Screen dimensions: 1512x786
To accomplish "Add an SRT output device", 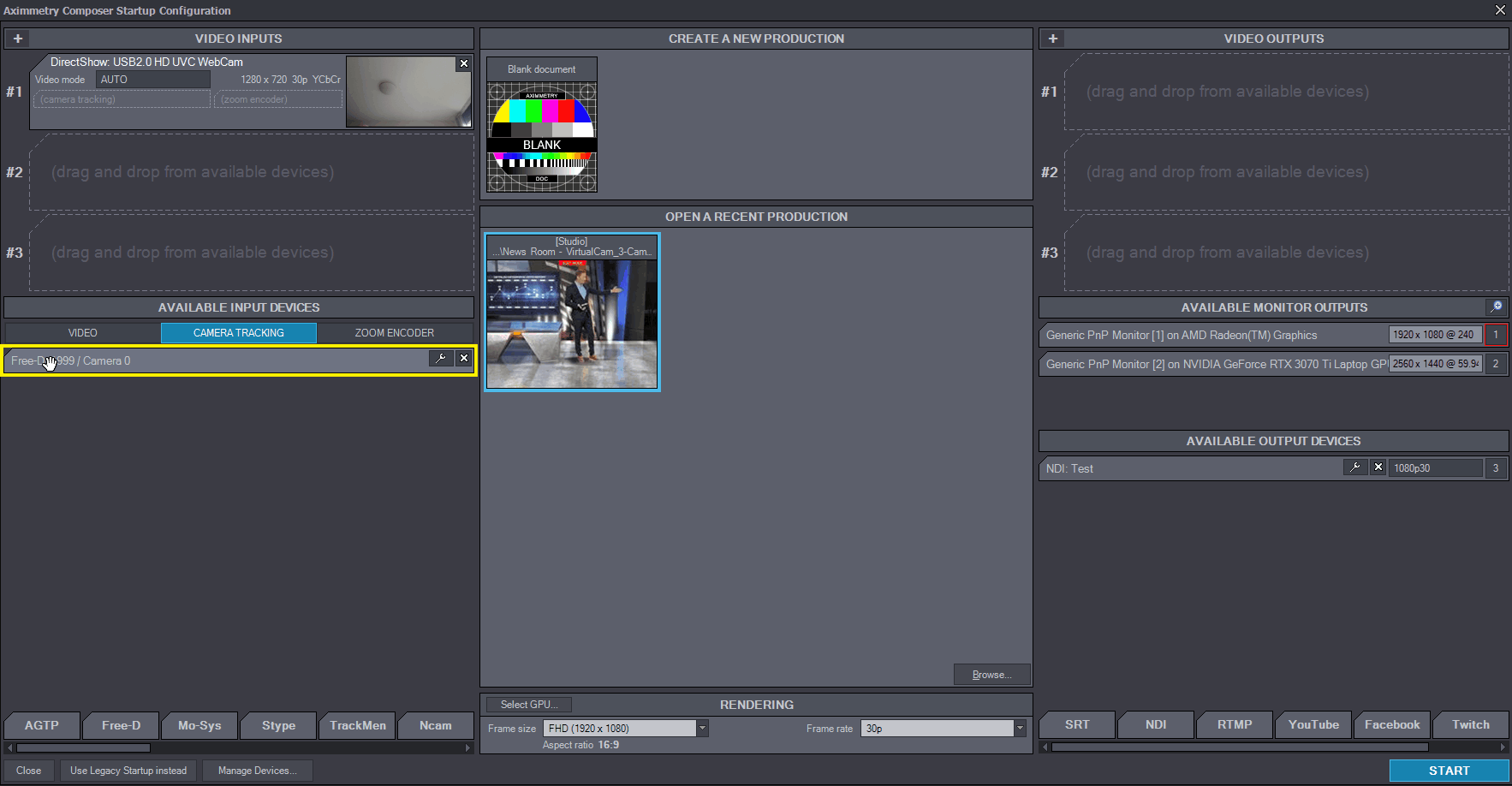I will tap(1077, 724).
